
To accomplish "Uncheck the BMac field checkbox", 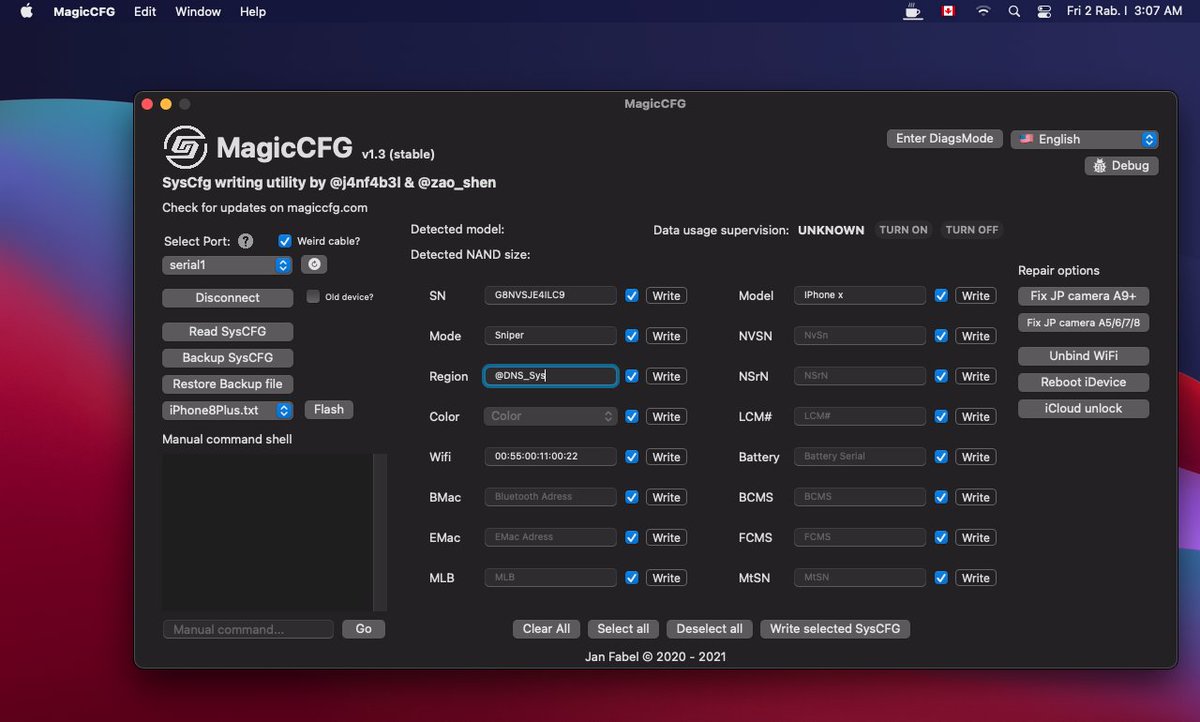I will pos(632,497).
